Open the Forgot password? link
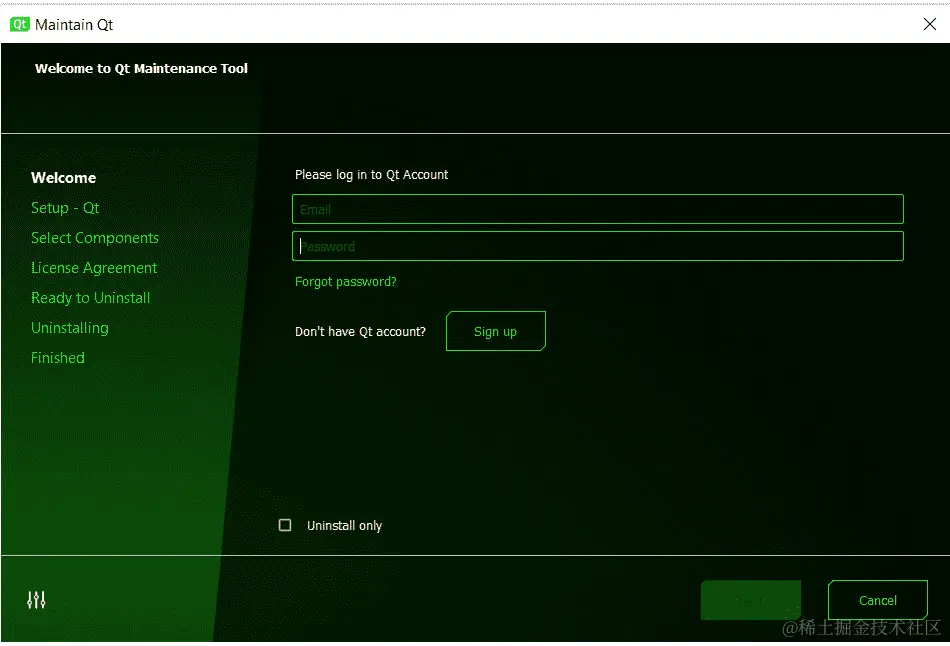 click(345, 282)
